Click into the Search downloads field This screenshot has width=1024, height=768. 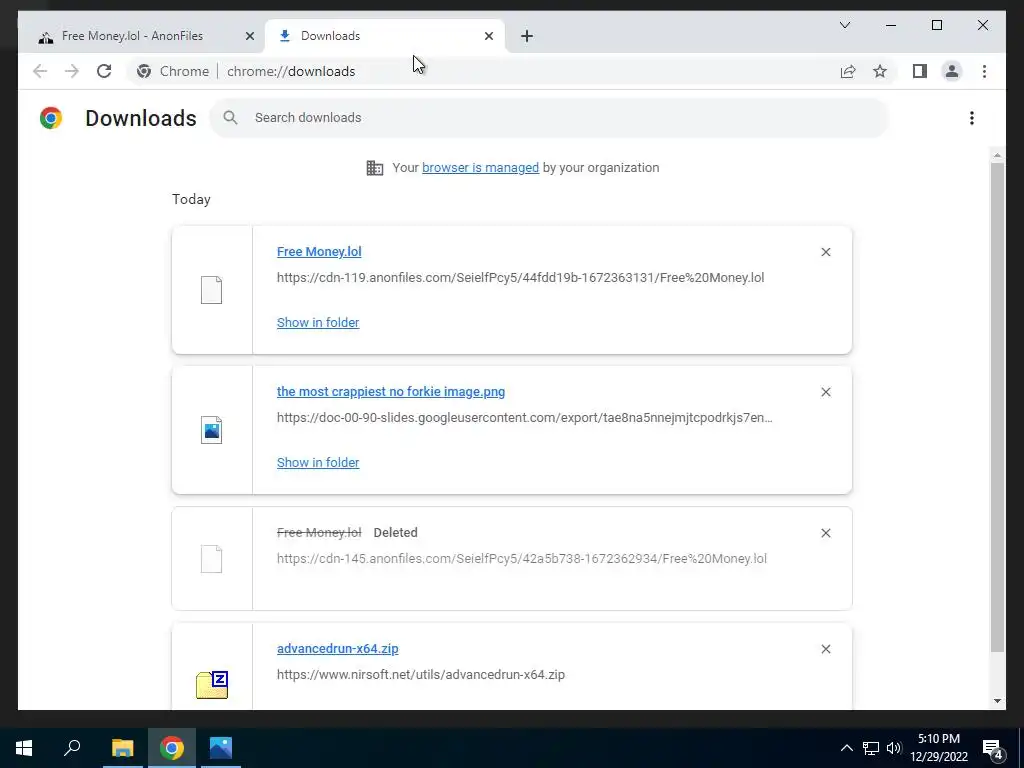(549, 118)
